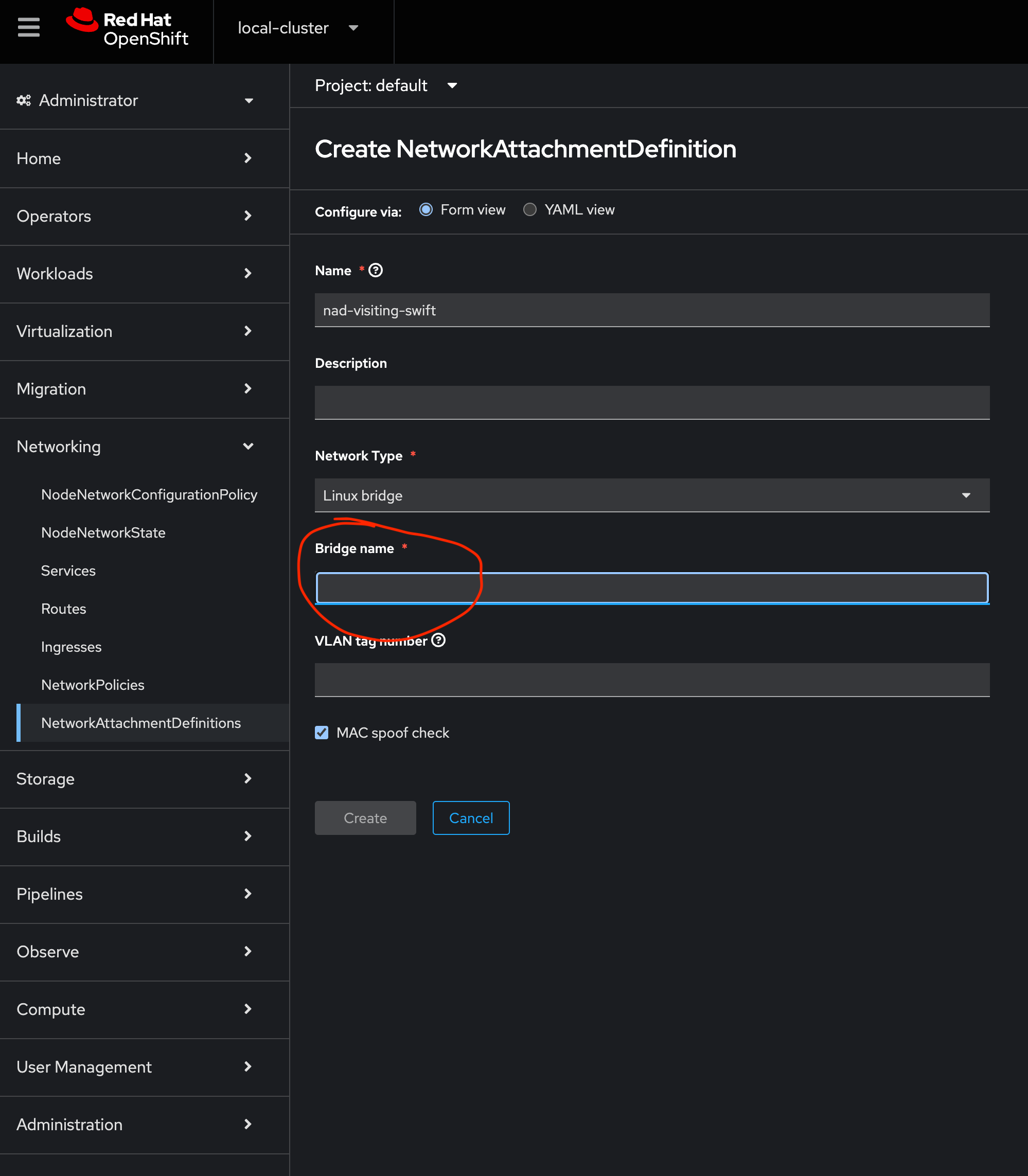The height and width of the screenshot is (1176, 1028).
Task: Click the Bridge name input field
Action: click(652, 588)
